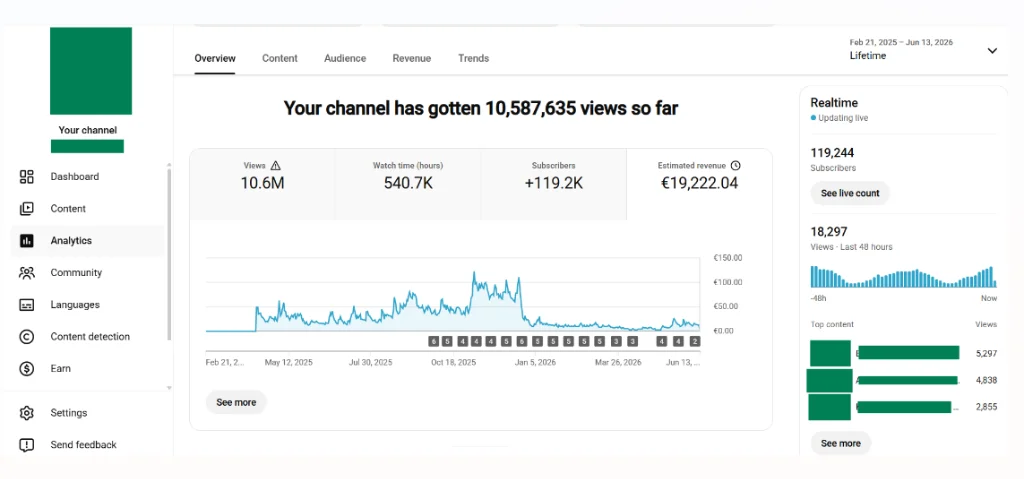Open the Languages subtitles icon
Viewport: 1024px width, 479px height.
[x=26, y=305]
